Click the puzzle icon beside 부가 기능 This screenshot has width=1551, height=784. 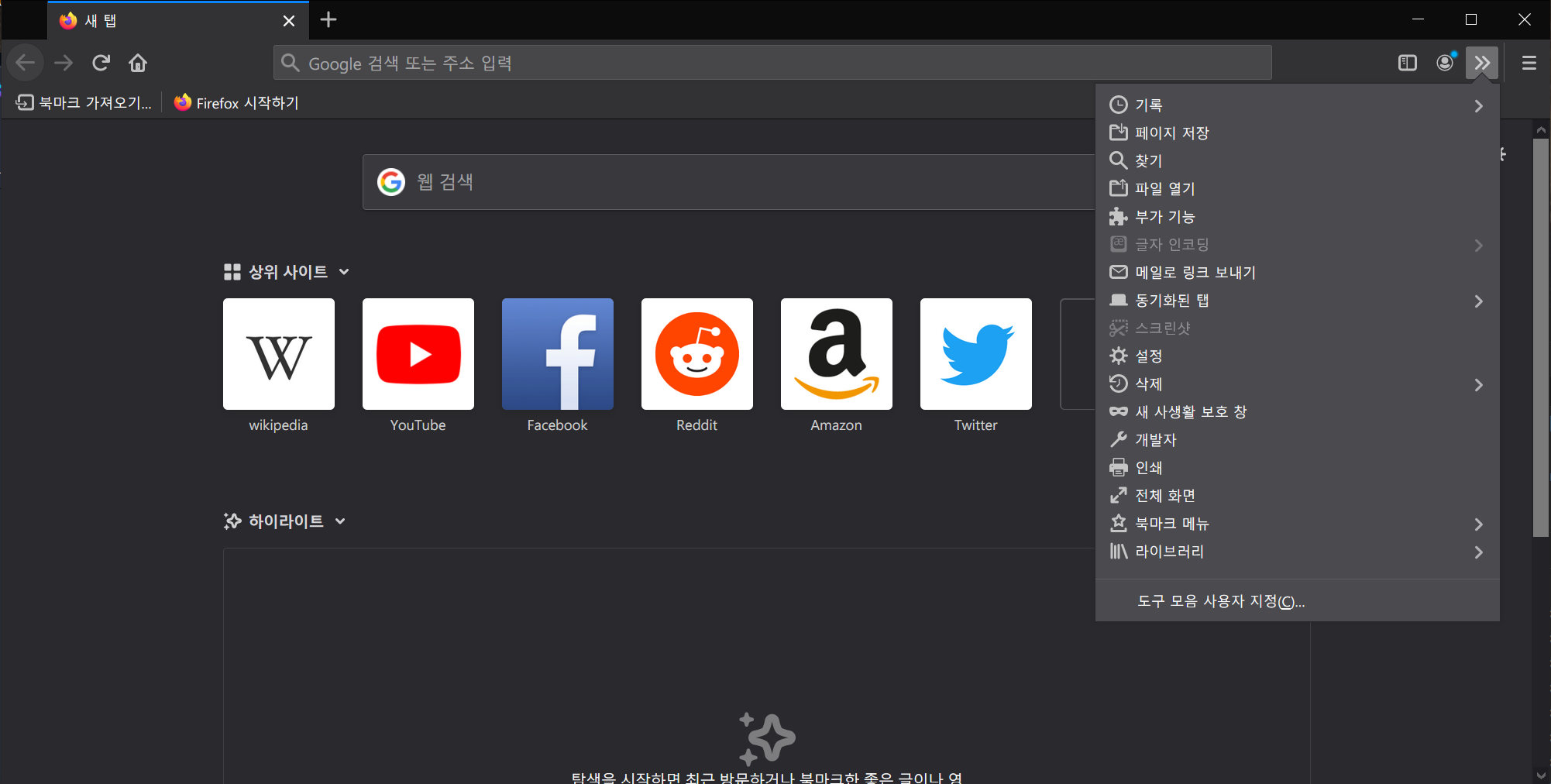(x=1118, y=216)
